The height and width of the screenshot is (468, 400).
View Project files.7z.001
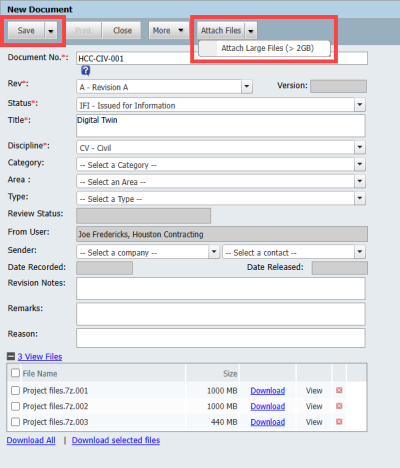[x=314, y=391]
